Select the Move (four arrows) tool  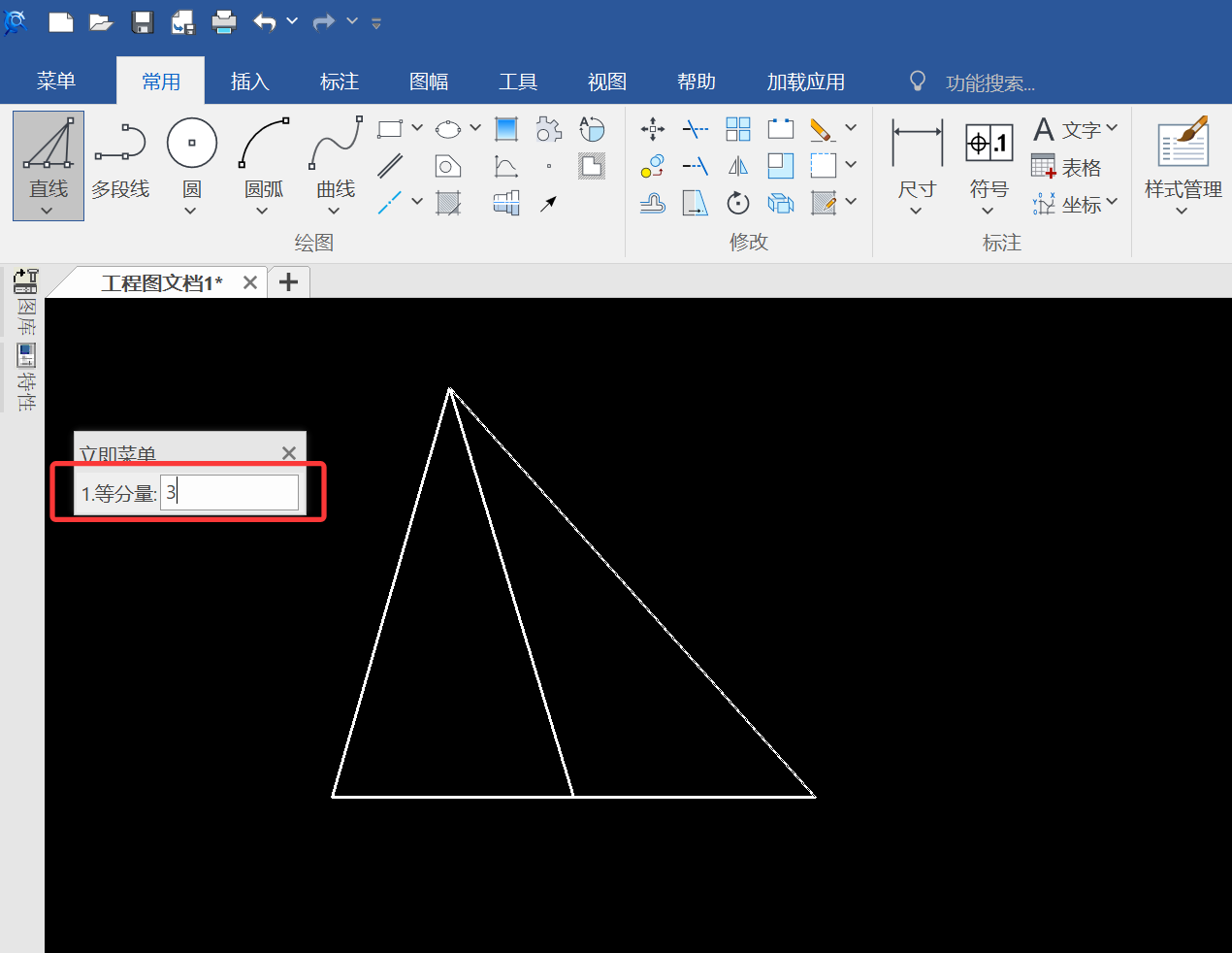point(653,128)
